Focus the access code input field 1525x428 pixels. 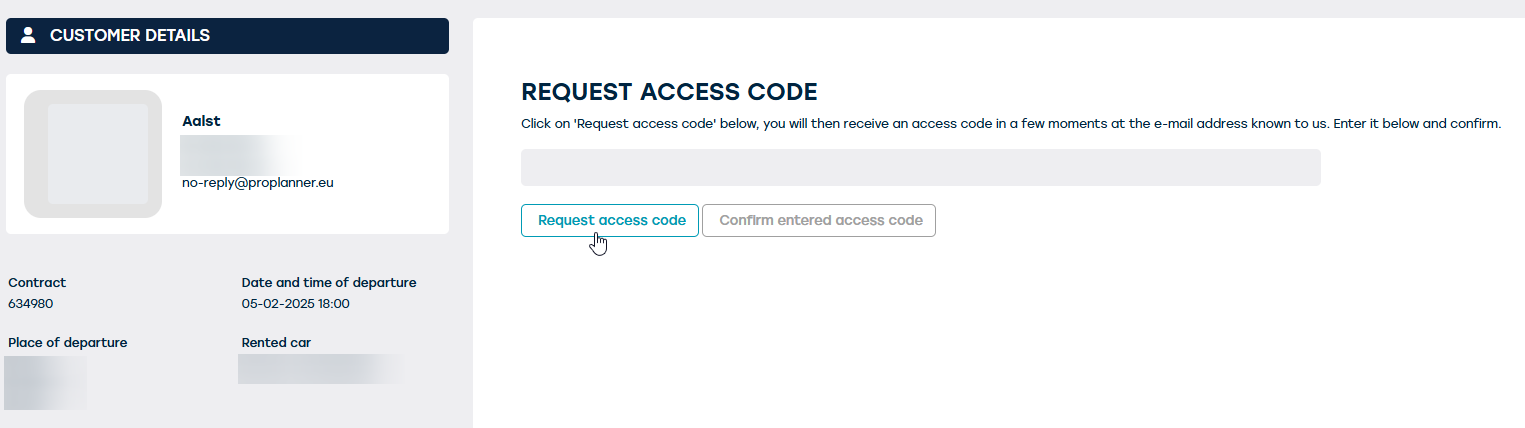point(920,168)
